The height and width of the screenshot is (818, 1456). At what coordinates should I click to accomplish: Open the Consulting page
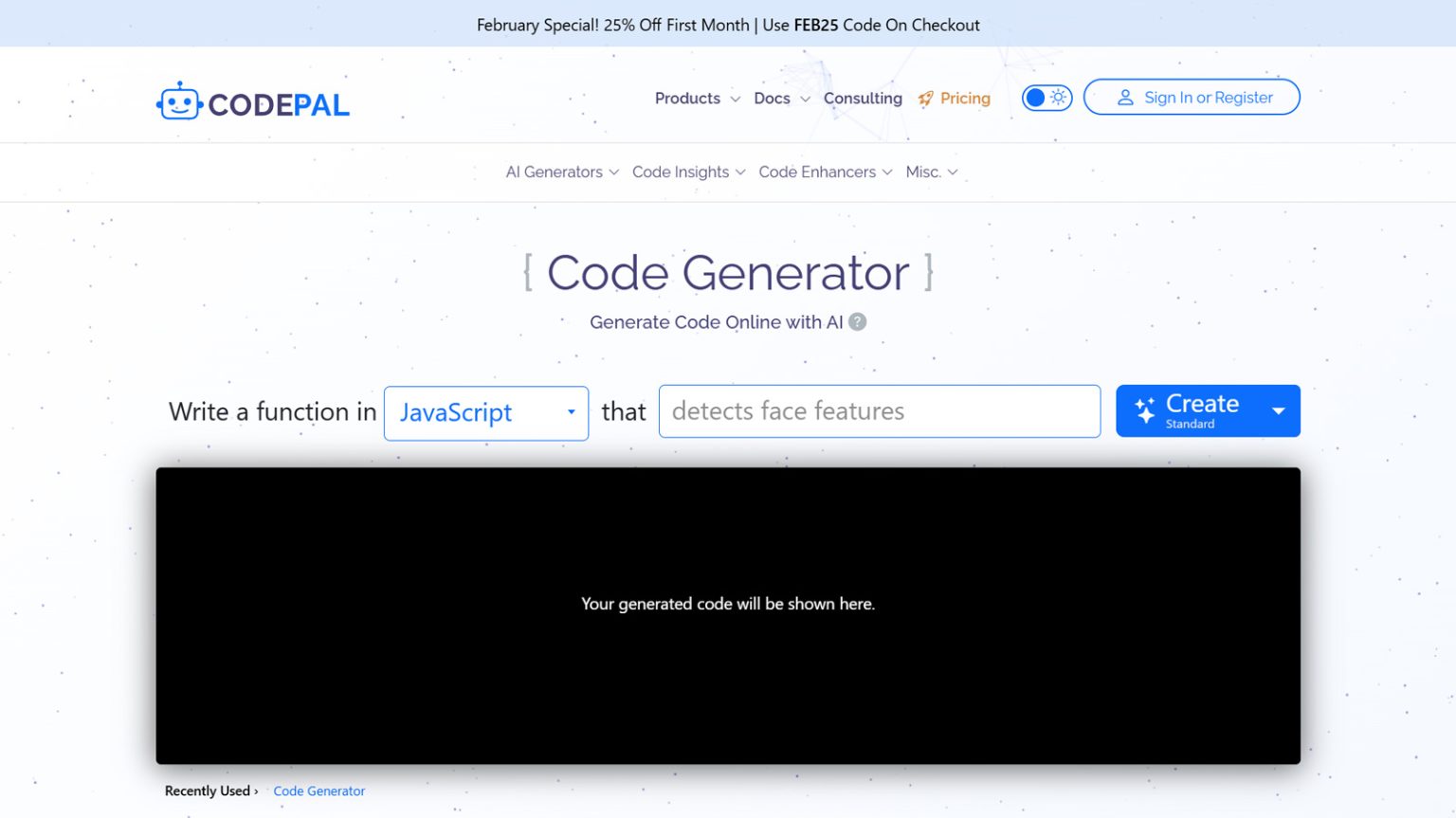[863, 99]
